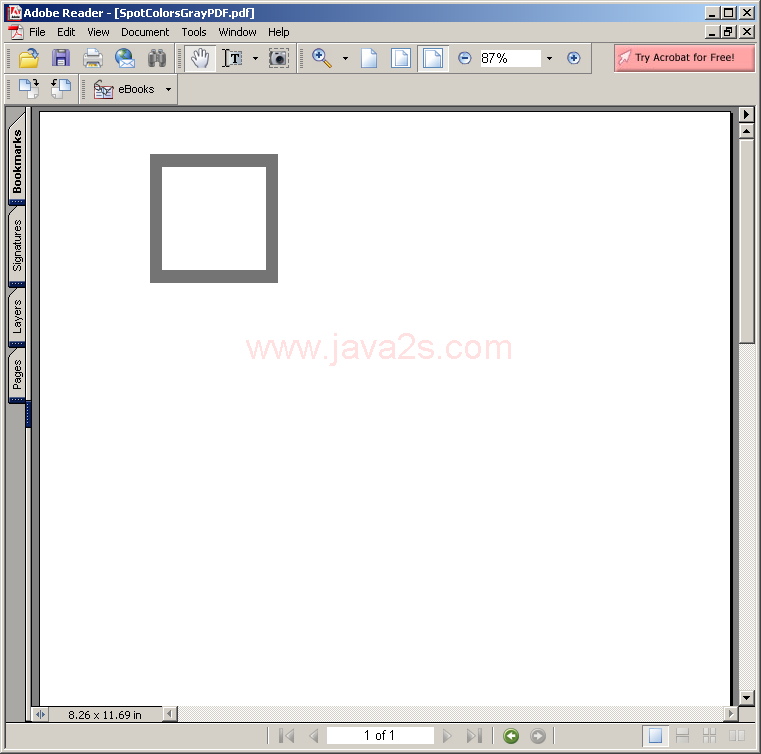Zoom in with the plus button
This screenshot has height=754, width=761.
click(x=574, y=58)
